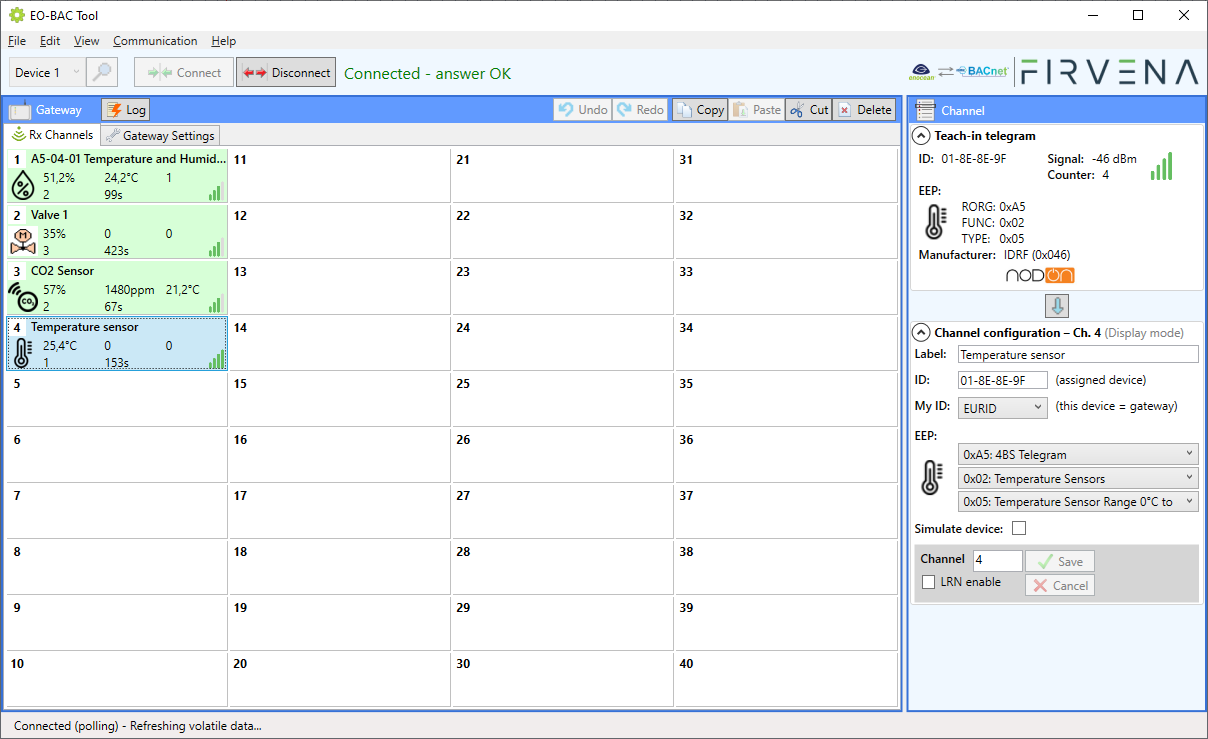Click the Gateway panel icon

[x=20, y=110]
